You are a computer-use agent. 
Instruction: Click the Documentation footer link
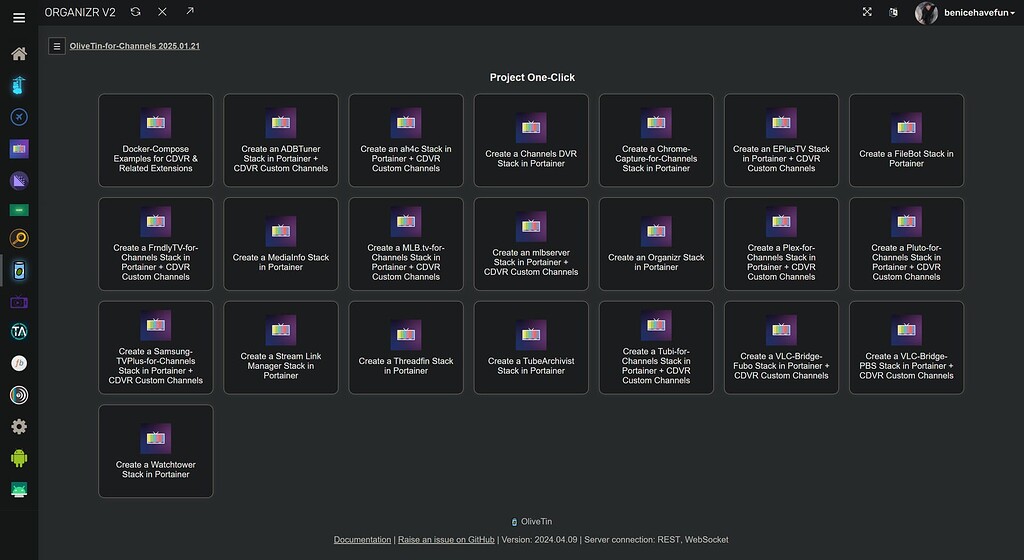(362, 540)
